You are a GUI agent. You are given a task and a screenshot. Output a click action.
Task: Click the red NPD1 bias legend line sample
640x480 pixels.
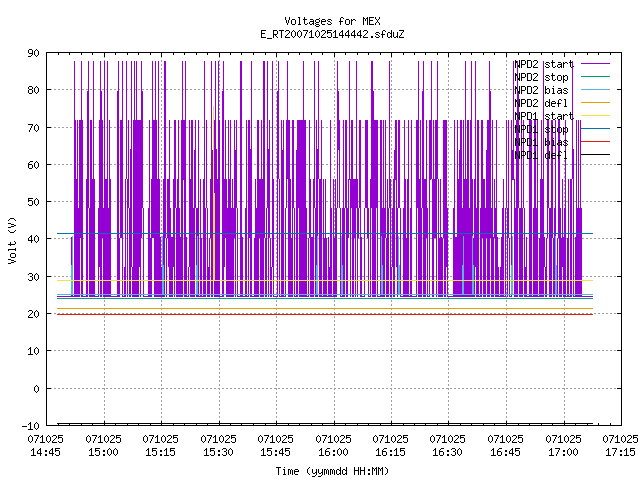[595, 142]
